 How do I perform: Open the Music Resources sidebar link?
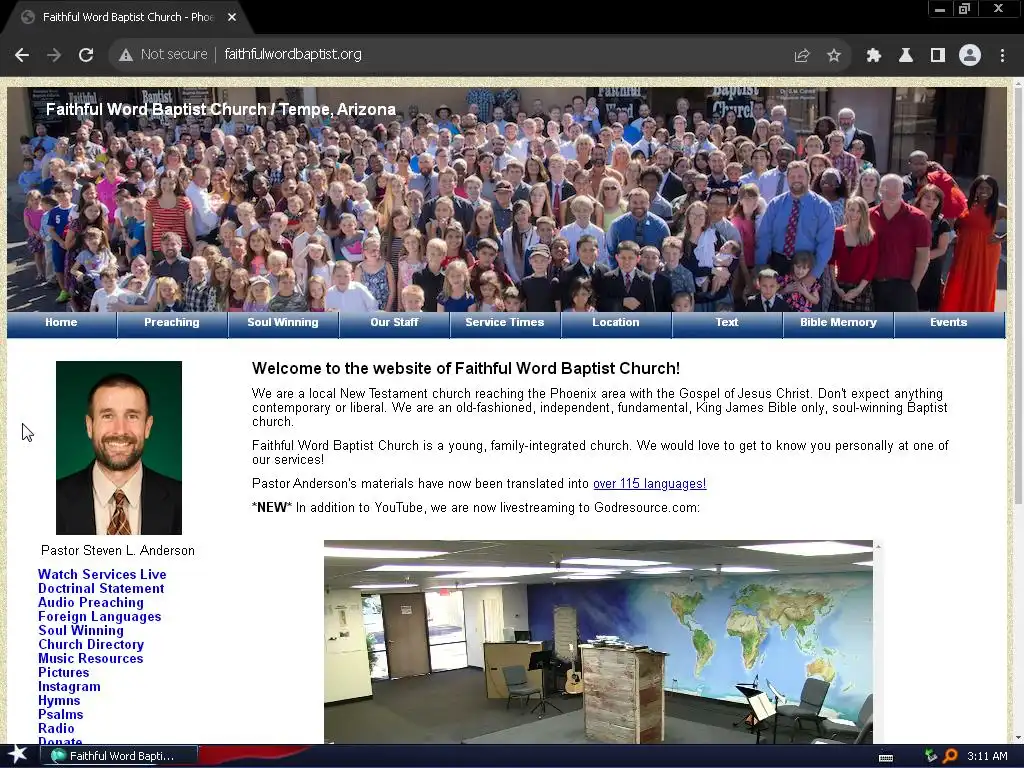(x=91, y=658)
